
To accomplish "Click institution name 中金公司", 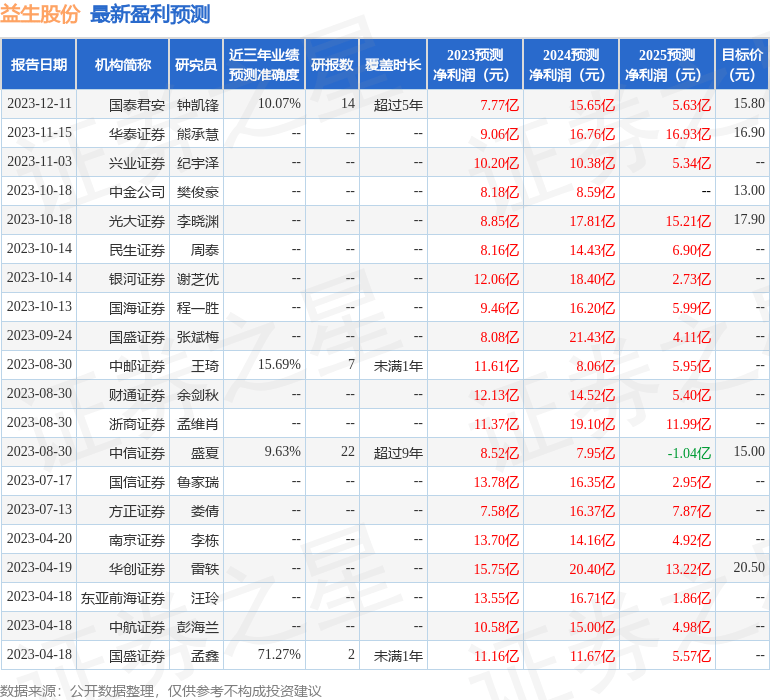I will pyautogui.click(x=137, y=192).
